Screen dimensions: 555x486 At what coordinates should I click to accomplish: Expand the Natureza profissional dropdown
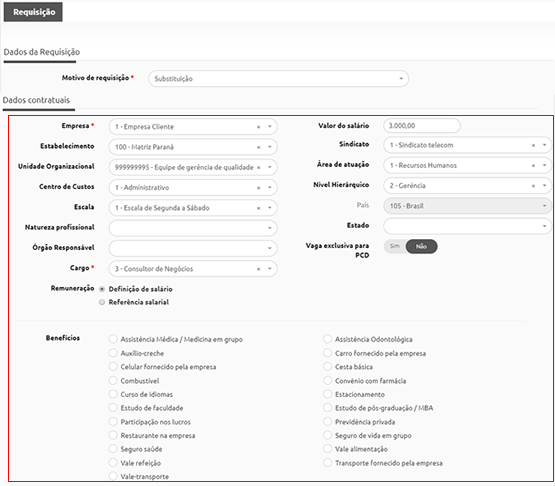(x=193, y=228)
